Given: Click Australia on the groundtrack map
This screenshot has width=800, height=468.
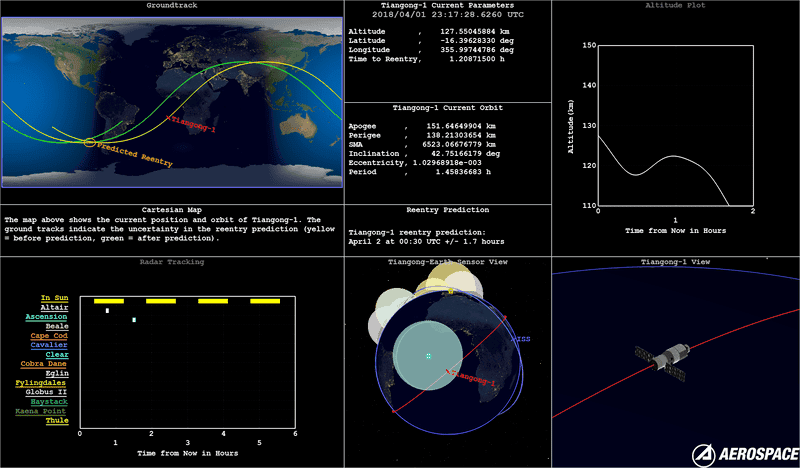Looking at the screenshot, I should (x=299, y=126).
